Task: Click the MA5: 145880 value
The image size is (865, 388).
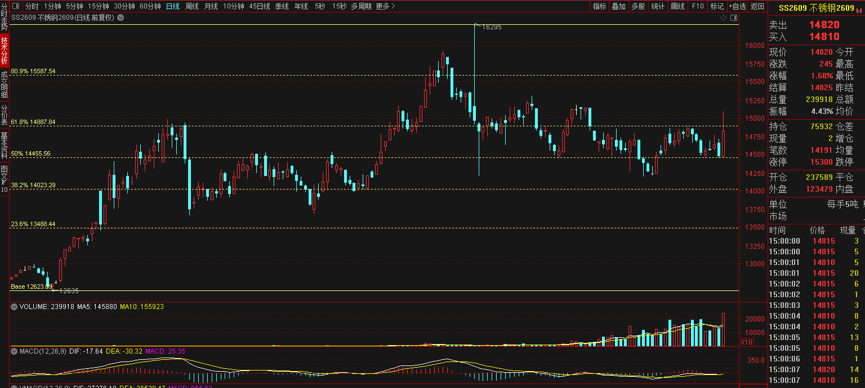Action: click(x=98, y=306)
